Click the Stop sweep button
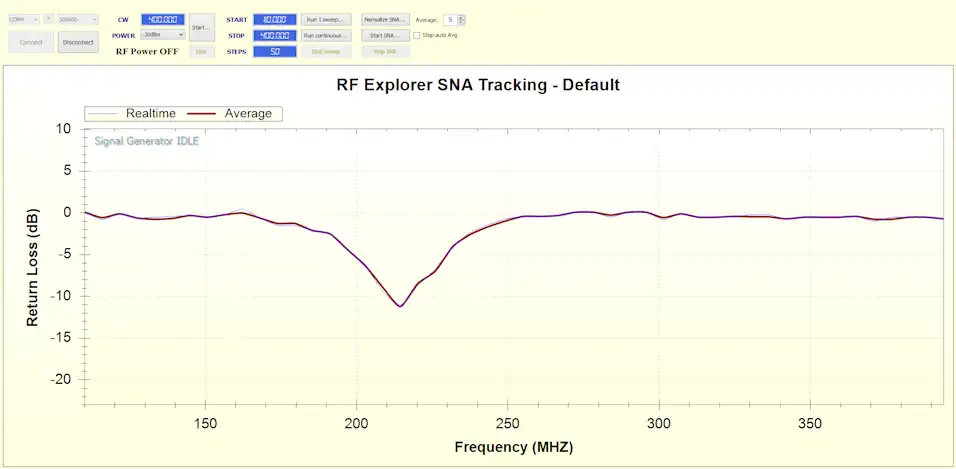The width and height of the screenshot is (956, 469). (326, 51)
